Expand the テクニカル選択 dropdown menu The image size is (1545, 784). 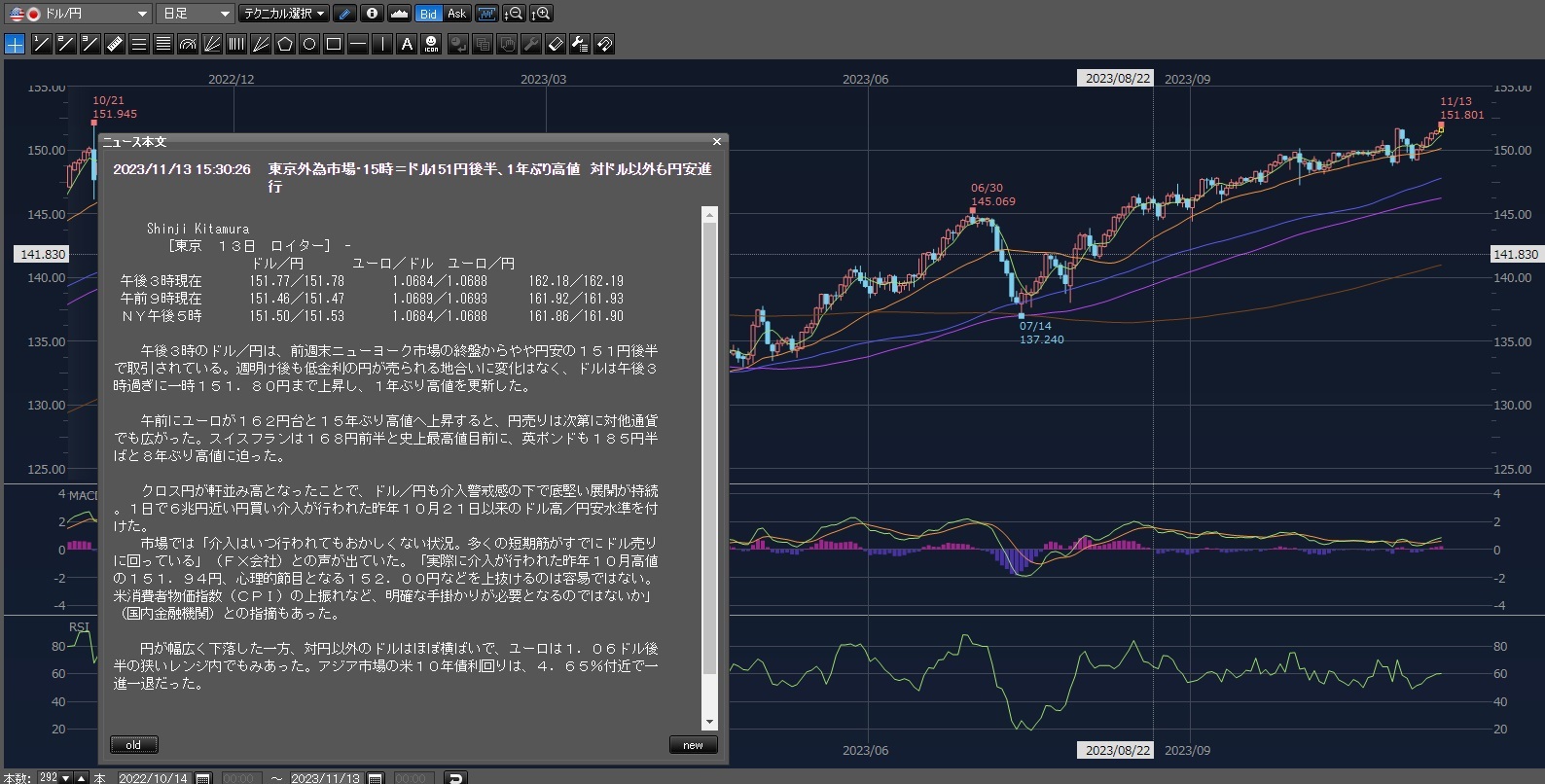tap(284, 14)
